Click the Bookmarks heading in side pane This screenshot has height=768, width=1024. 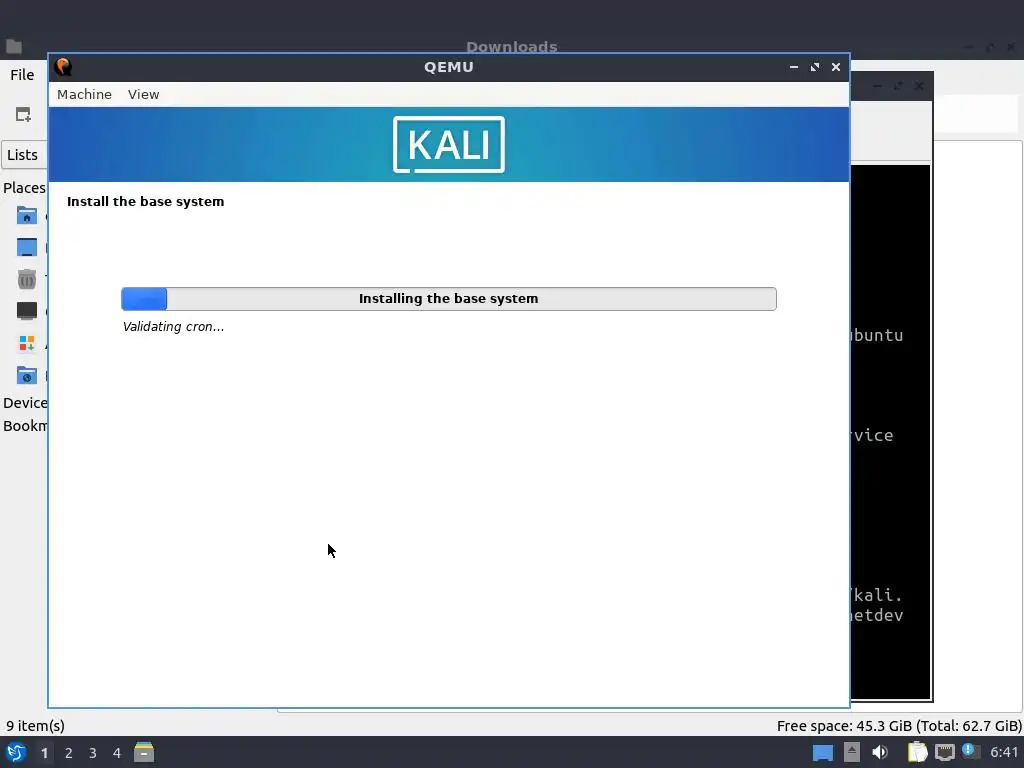[x=25, y=426]
